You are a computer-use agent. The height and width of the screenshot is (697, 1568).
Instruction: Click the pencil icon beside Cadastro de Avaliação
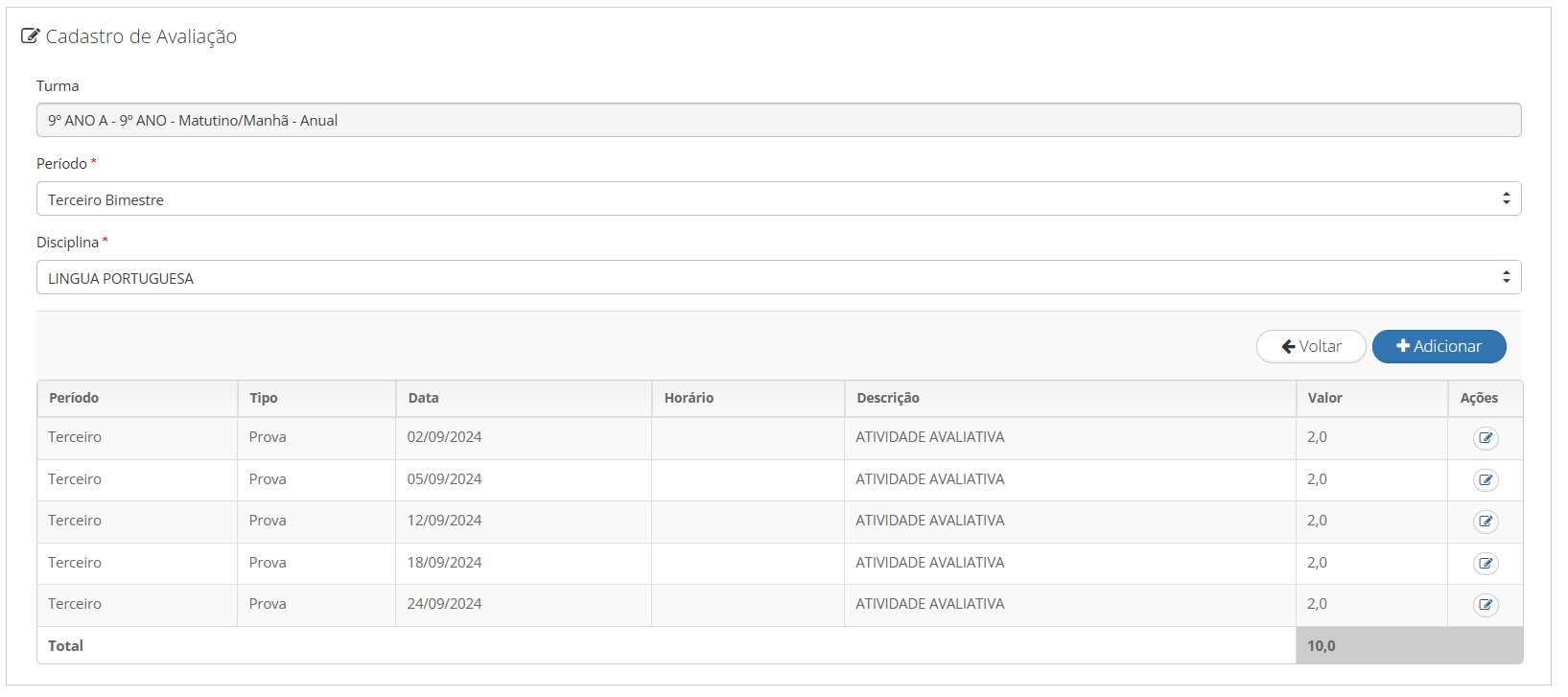pyautogui.click(x=31, y=36)
